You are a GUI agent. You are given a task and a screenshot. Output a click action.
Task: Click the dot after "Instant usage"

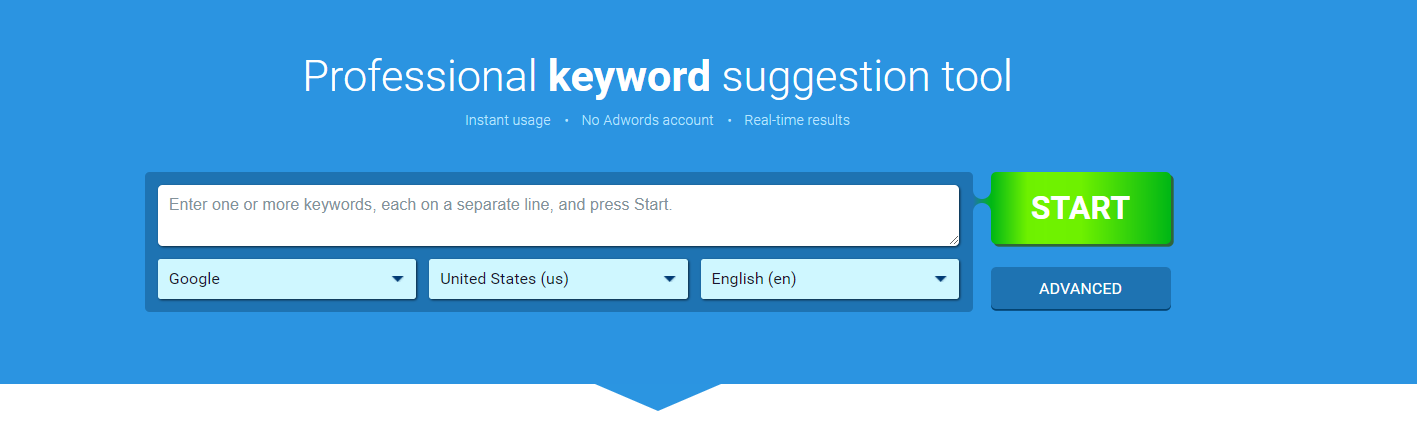[x=566, y=120]
